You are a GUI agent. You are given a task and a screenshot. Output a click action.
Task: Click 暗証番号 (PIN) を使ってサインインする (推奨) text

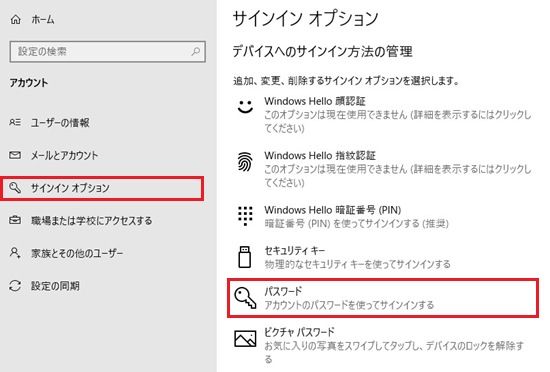[x=356, y=223]
